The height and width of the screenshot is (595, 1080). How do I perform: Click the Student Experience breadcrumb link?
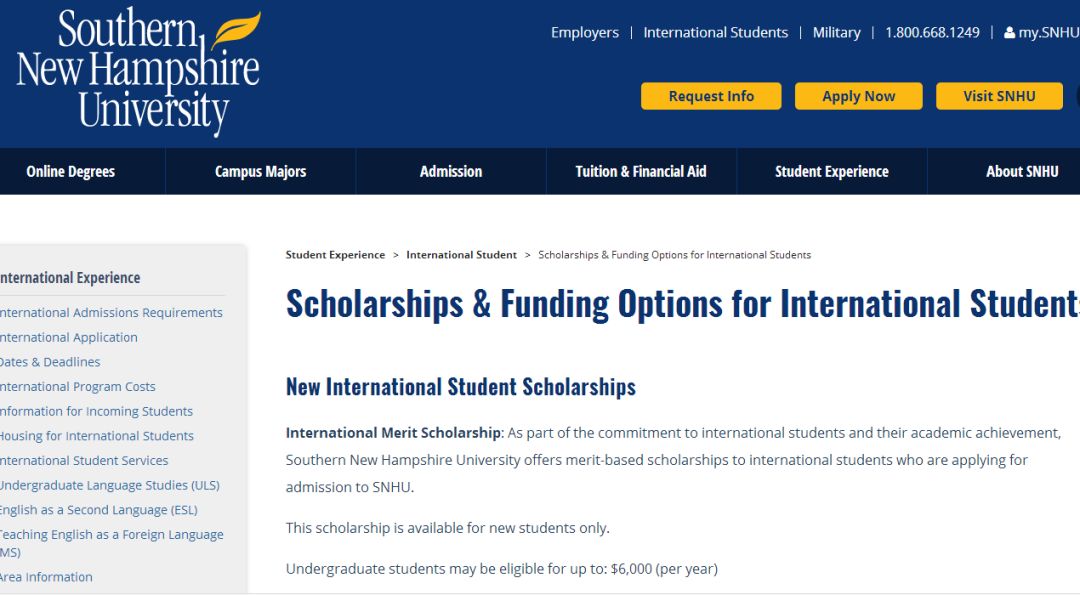335,255
